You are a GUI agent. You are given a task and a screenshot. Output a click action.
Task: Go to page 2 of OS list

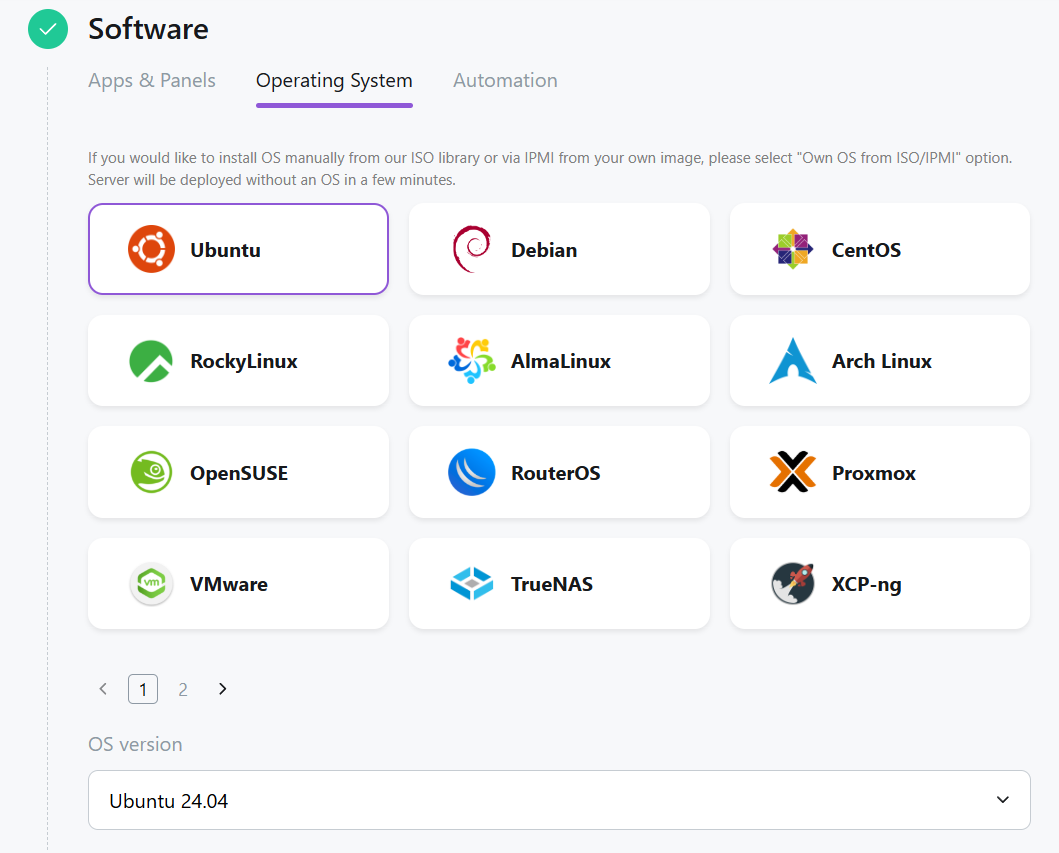coord(183,689)
